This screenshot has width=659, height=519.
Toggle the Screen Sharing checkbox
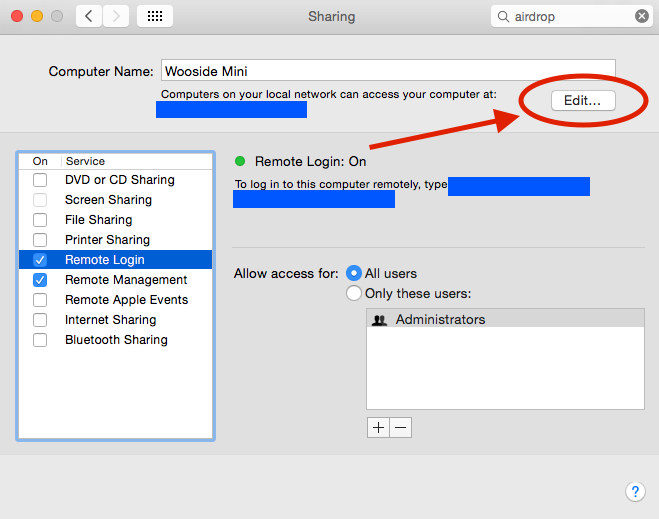(x=40, y=200)
